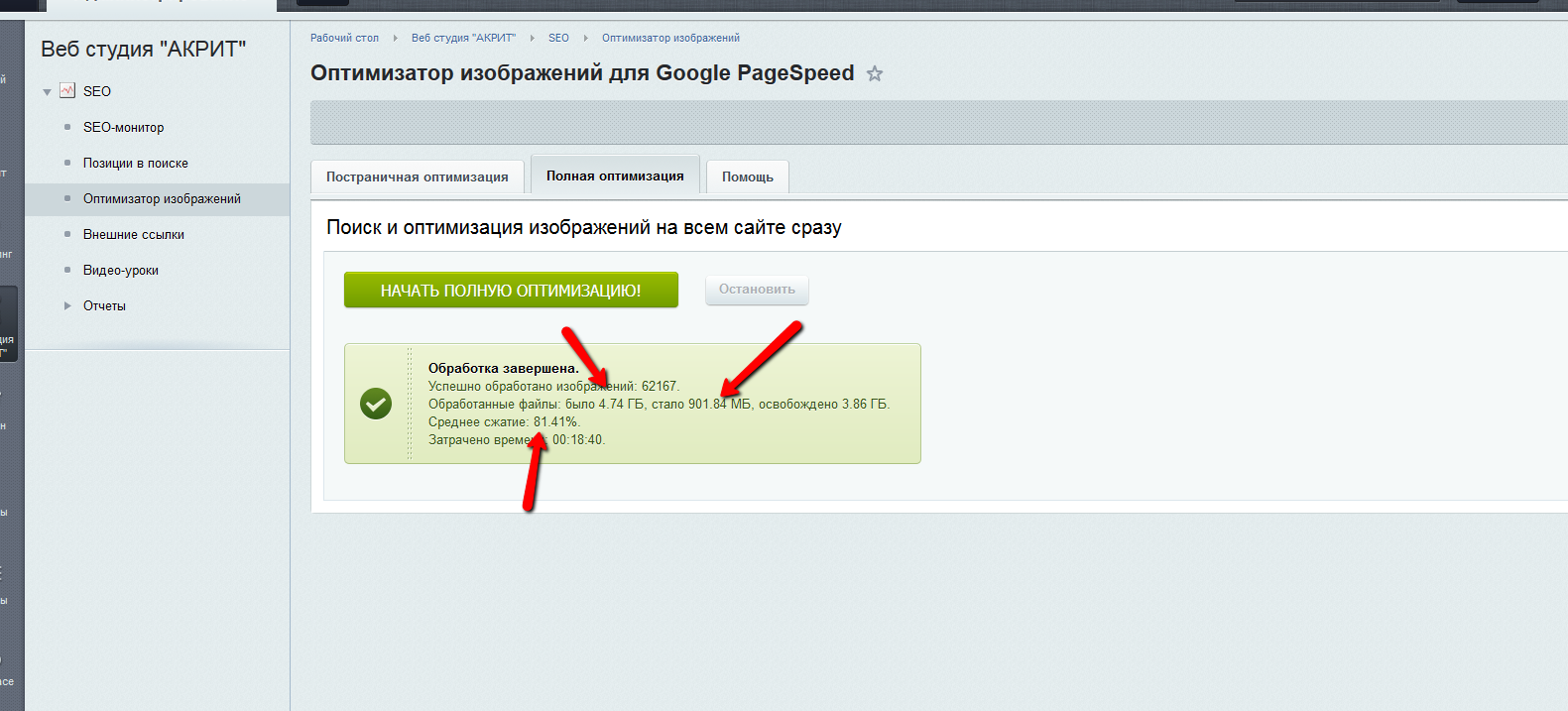Click the green checkmark success icon
Image resolution: width=1568 pixels, height=711 pixels.
[376, 404]
